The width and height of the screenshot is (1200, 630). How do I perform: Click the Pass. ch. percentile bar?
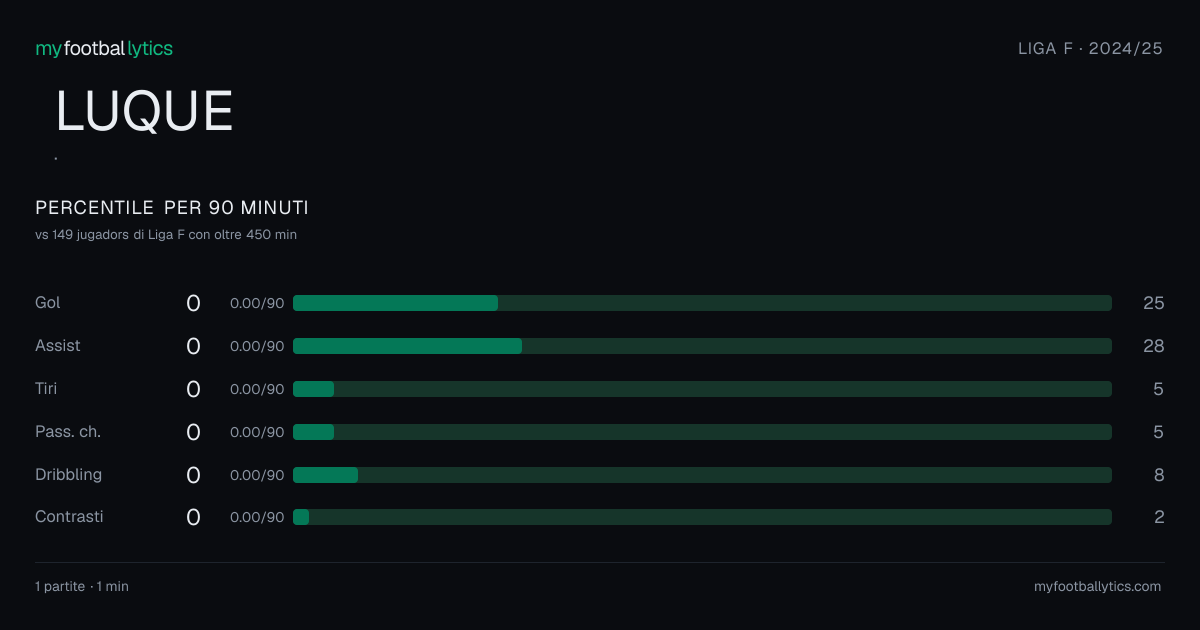[702, 432]
